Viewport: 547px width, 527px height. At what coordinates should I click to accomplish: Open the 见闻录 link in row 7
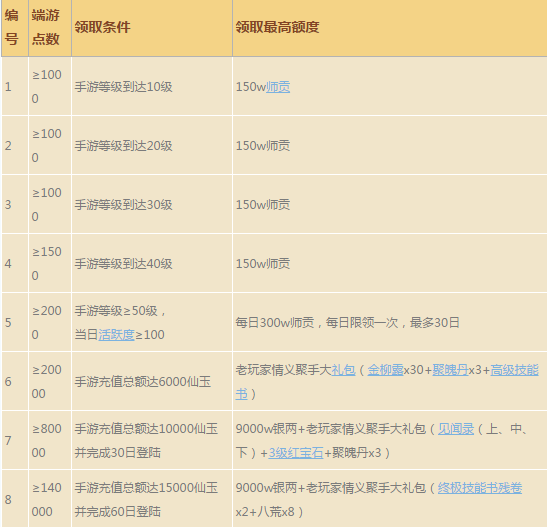456,429
